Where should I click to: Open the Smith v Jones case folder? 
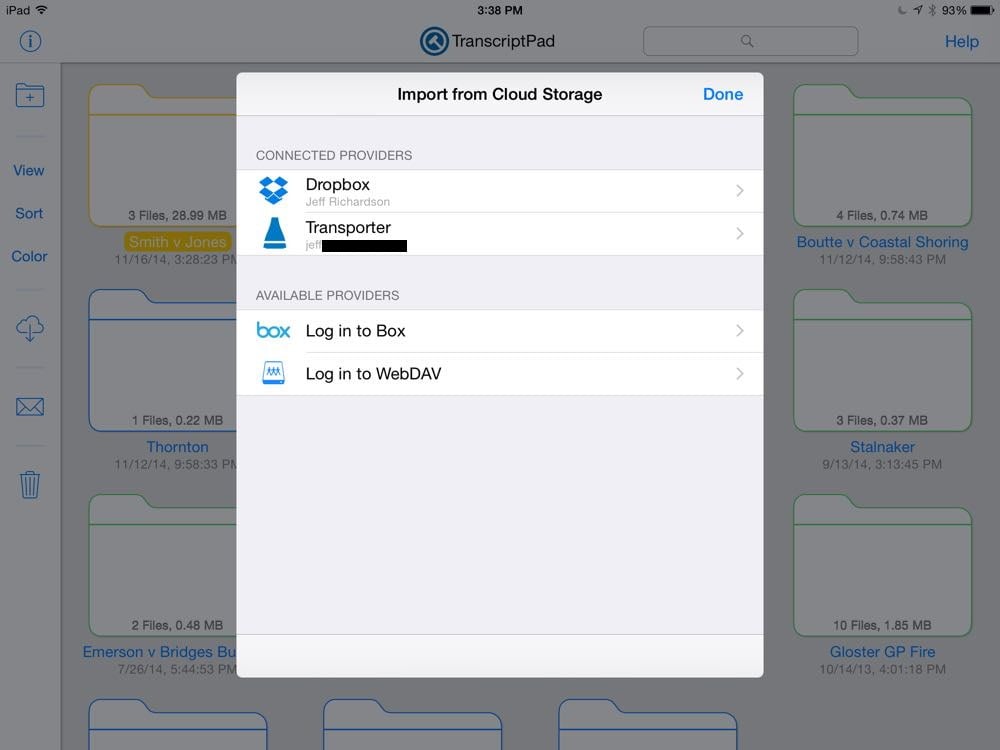pyautogui.click(x=163, y=155)
